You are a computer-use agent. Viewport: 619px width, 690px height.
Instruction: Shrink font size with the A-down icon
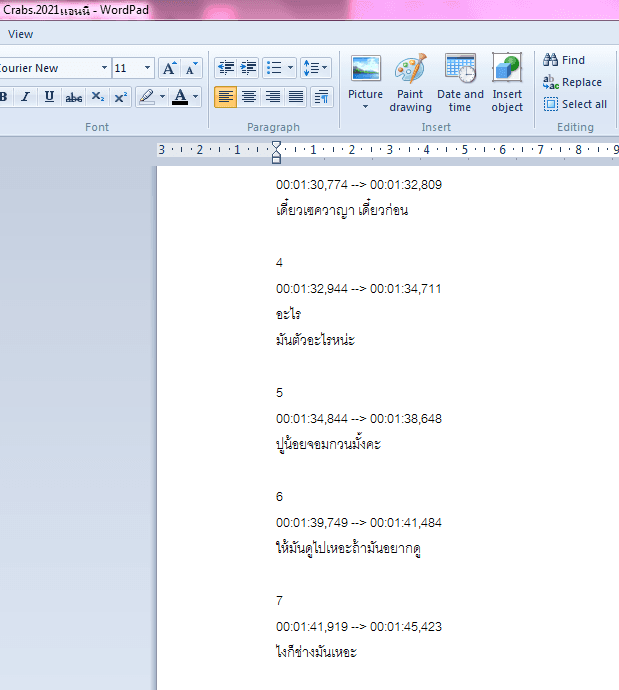pos(191,68)
